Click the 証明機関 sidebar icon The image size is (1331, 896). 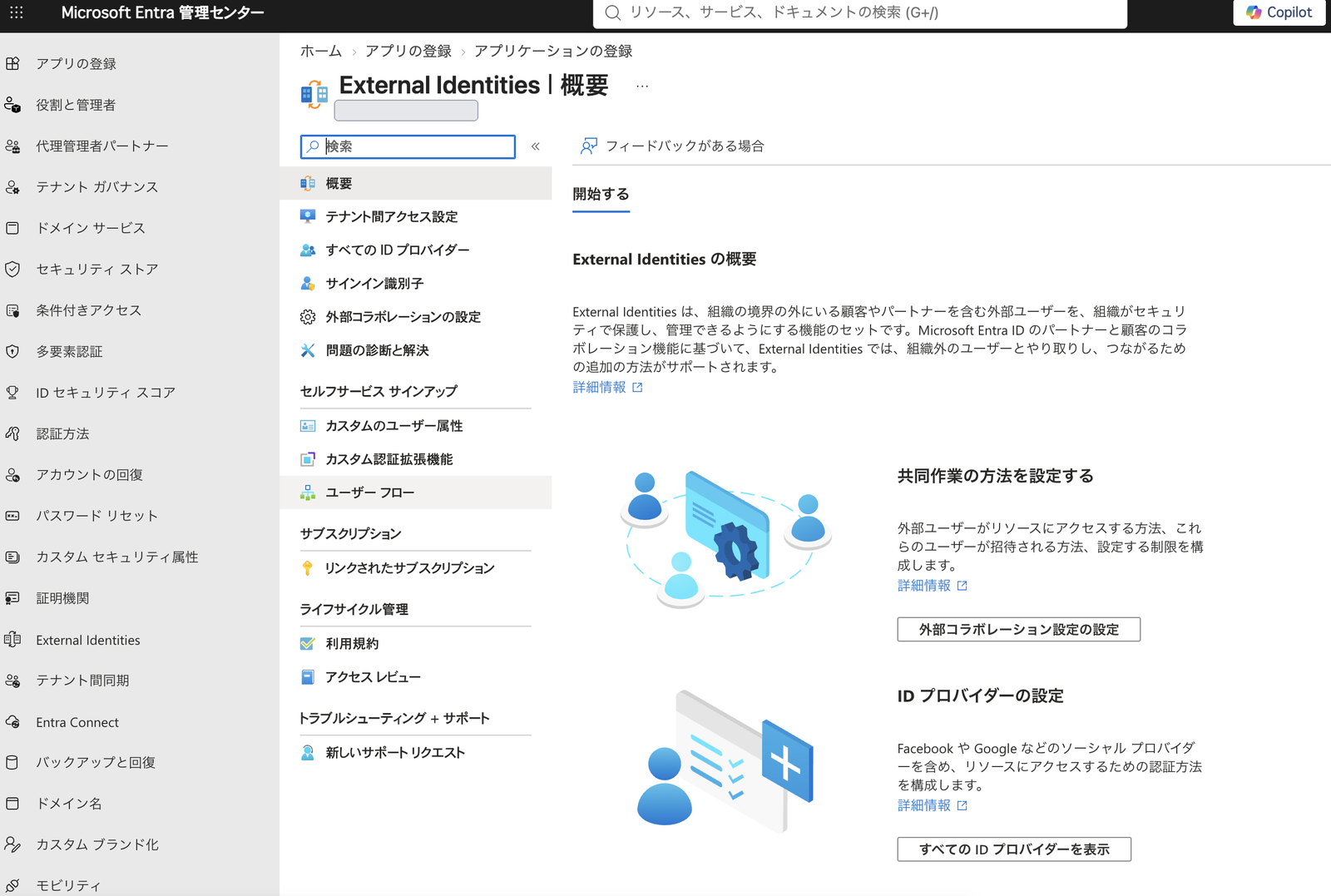pos(12,598)
